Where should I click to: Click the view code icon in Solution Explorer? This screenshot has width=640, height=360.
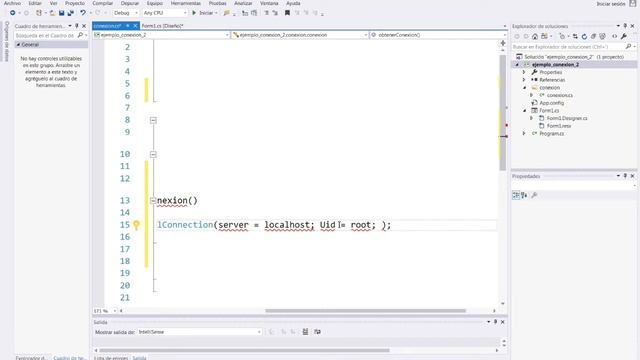pos(615,36)
